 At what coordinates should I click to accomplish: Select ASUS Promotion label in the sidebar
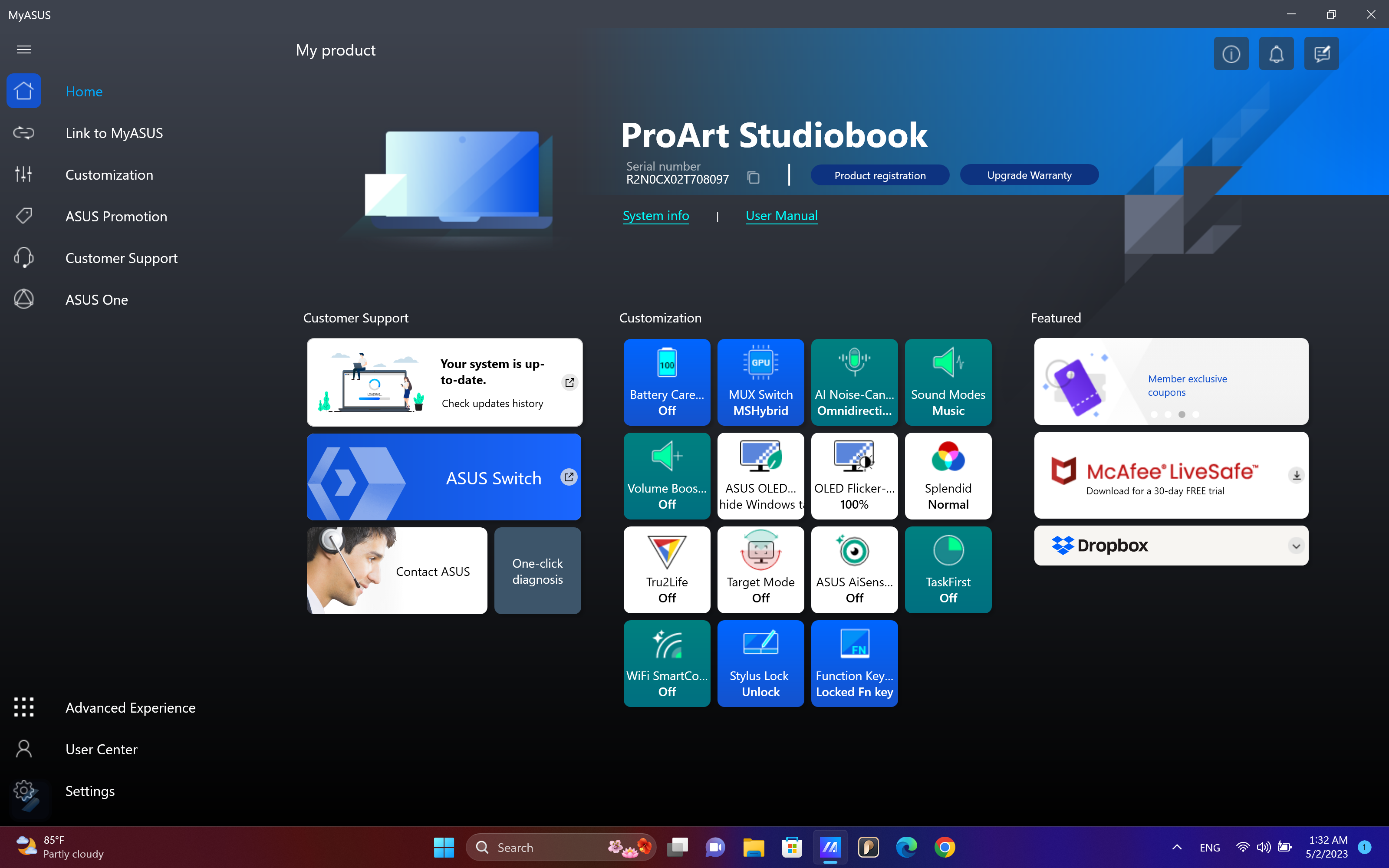tap(116, 217)
